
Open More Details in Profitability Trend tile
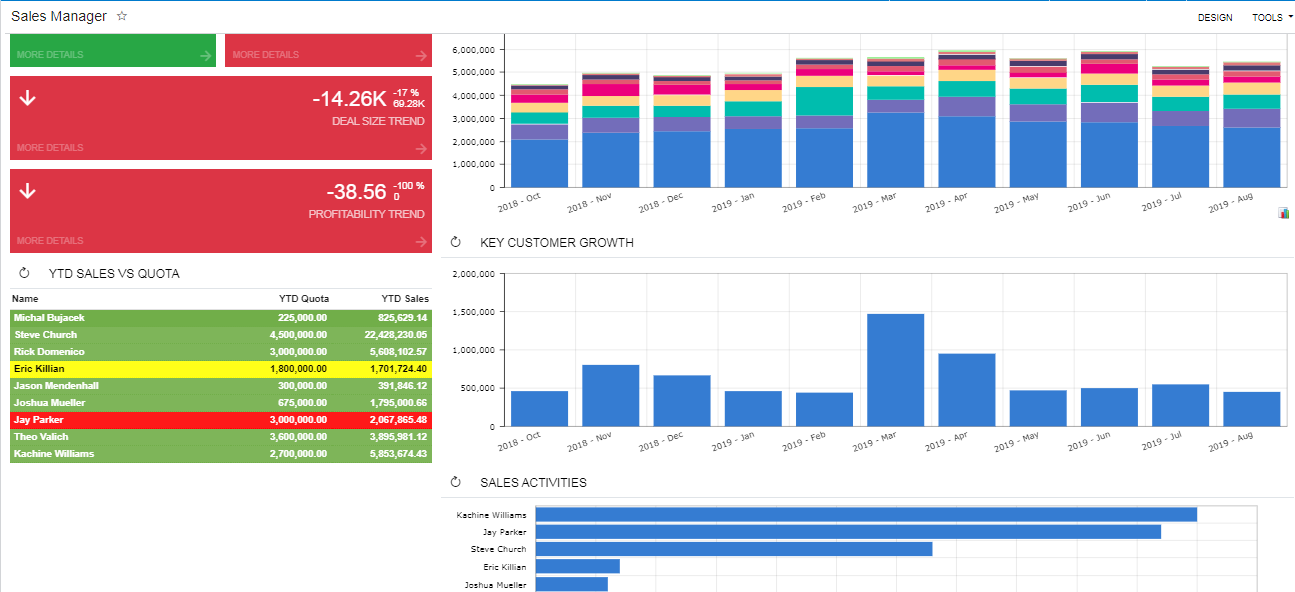(50, 241)
